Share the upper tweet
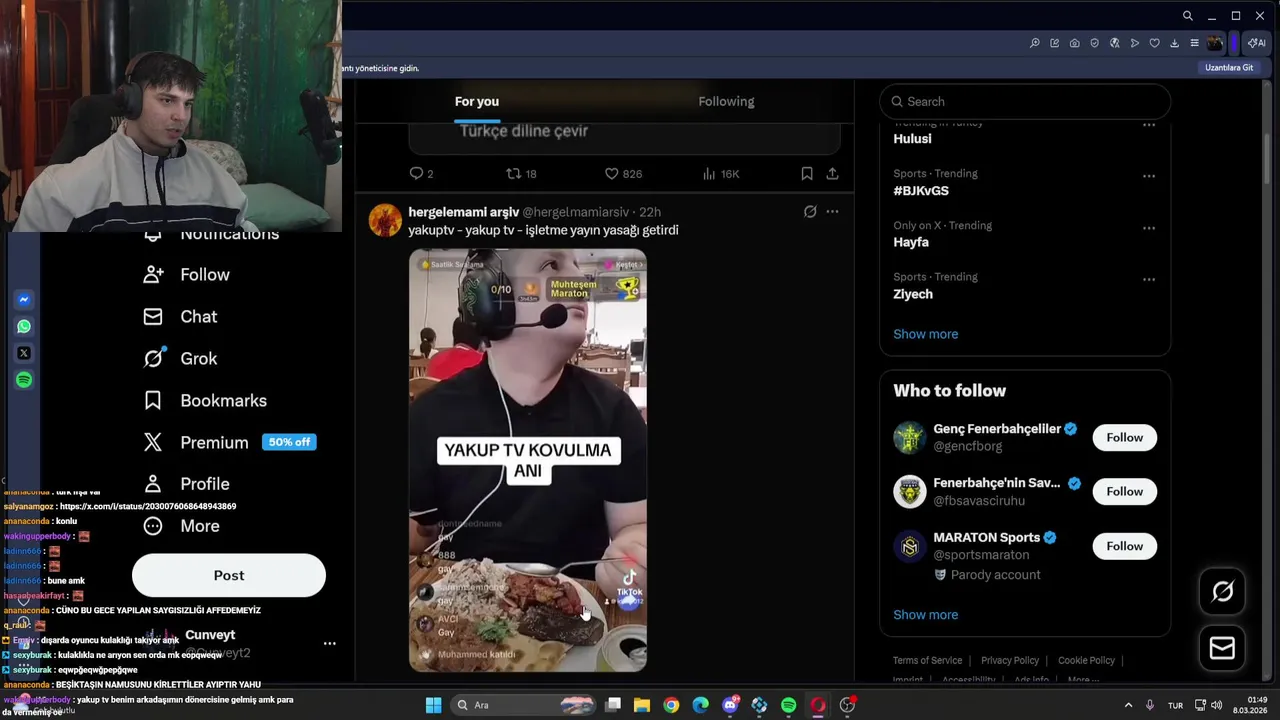The image size is (1280, 720). click(x=832, y=173)
